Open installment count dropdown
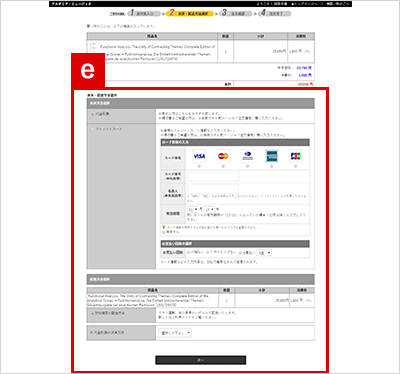The height and width of the screenshot is (374, 400). coord(264,253)
